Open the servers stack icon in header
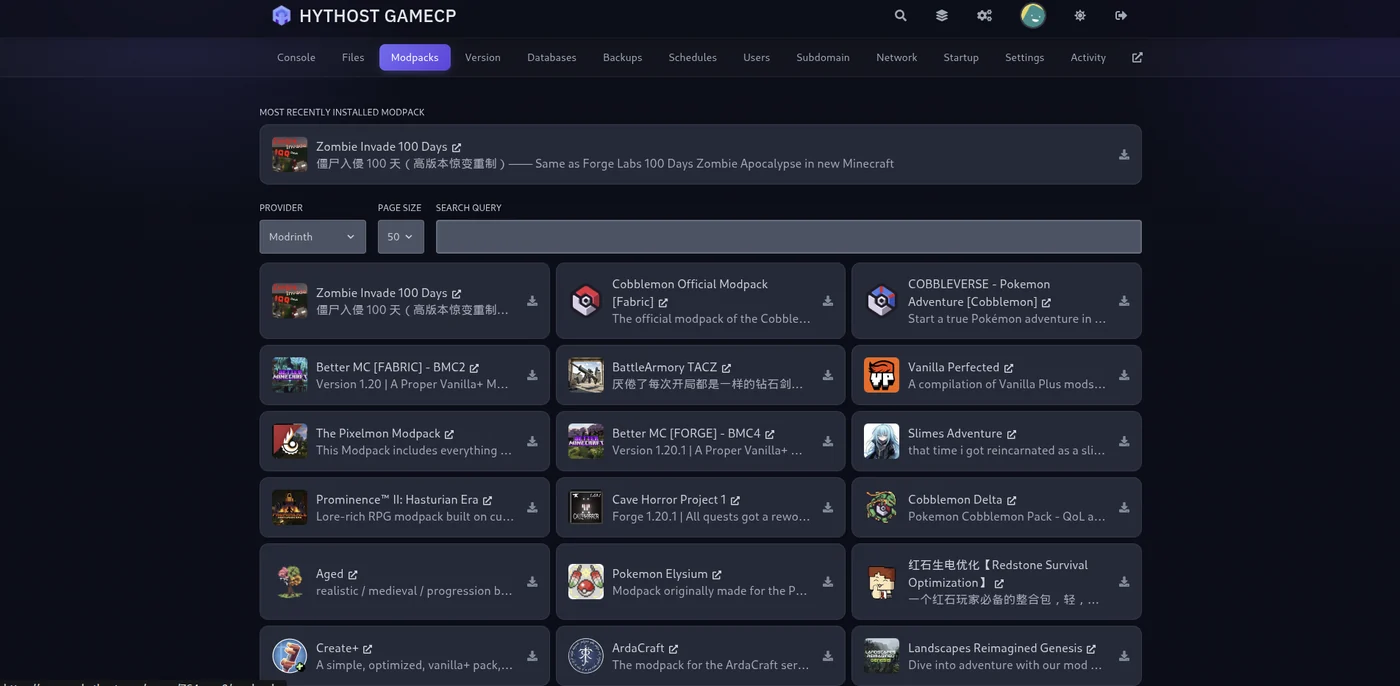This screenshot has width=1400, height=686. click(x=942, y=16)
